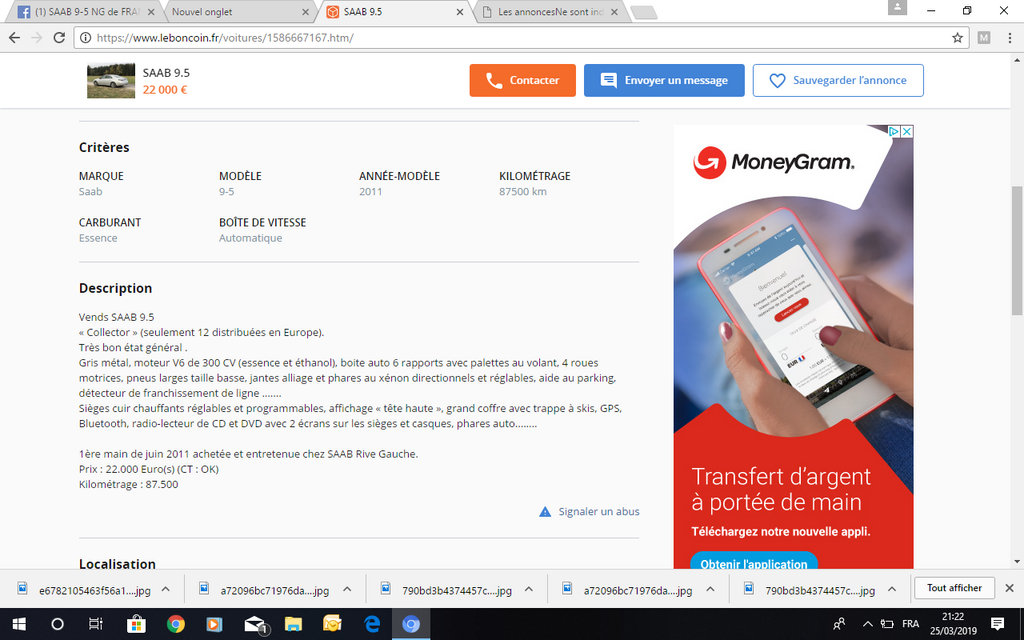This screenshot has width=1024, height=640.
Task: Open the SAAB car thumbnail photo
Action: pyautogui.click(x=111, y=80)
